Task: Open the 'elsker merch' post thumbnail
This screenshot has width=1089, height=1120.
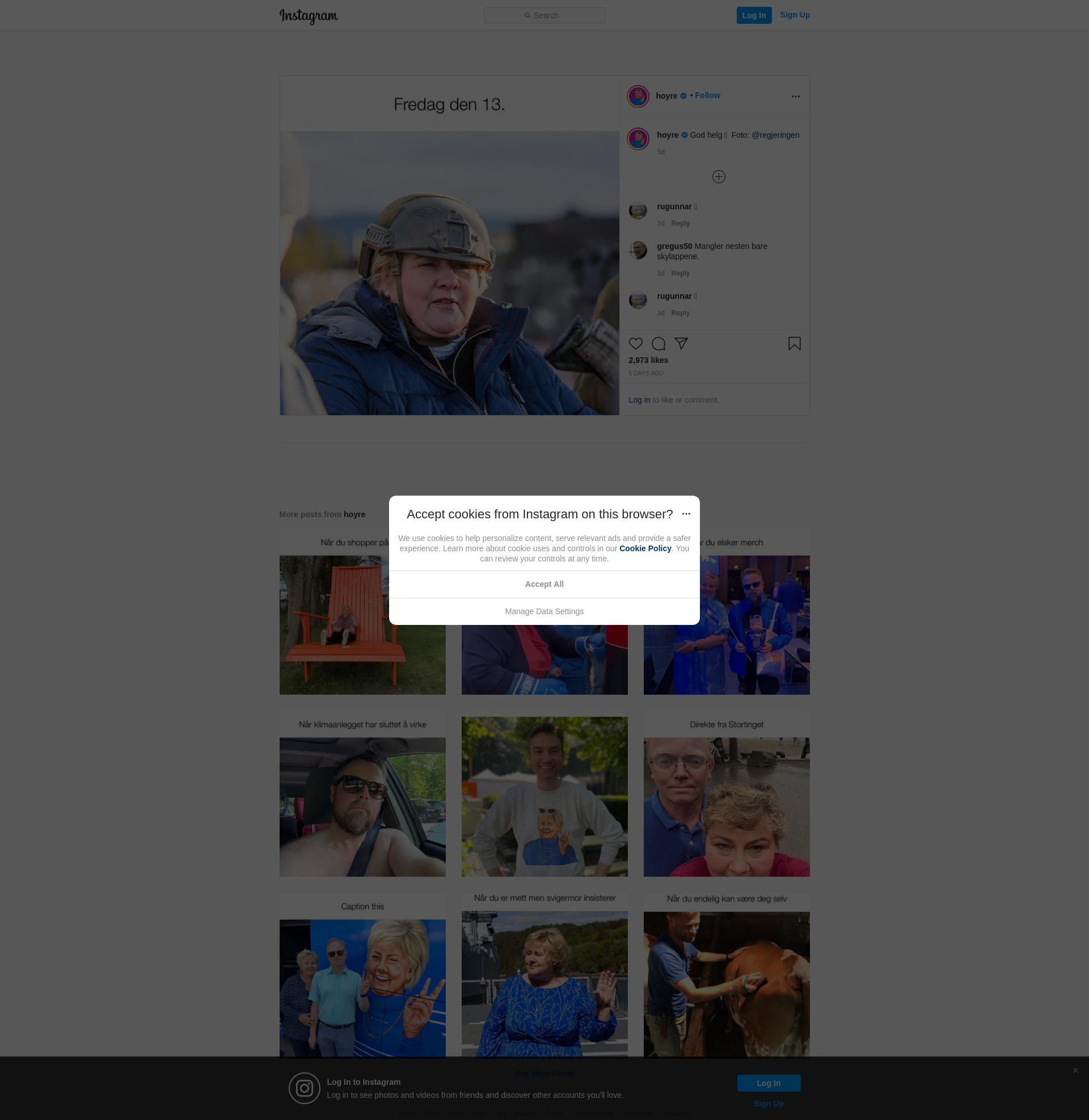Action: coord(726,612)
